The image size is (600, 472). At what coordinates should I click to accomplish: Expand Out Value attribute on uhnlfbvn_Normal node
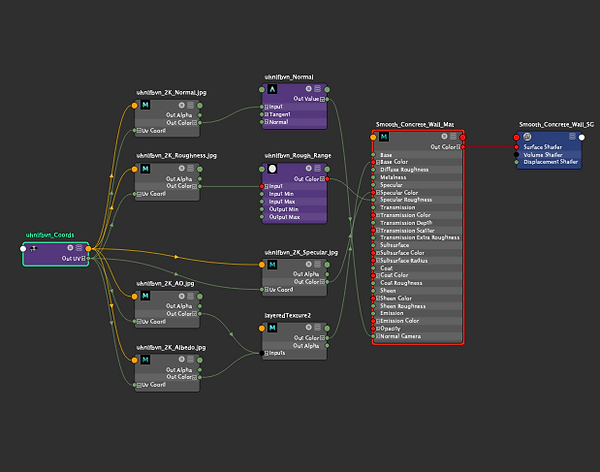coord(322,99)
